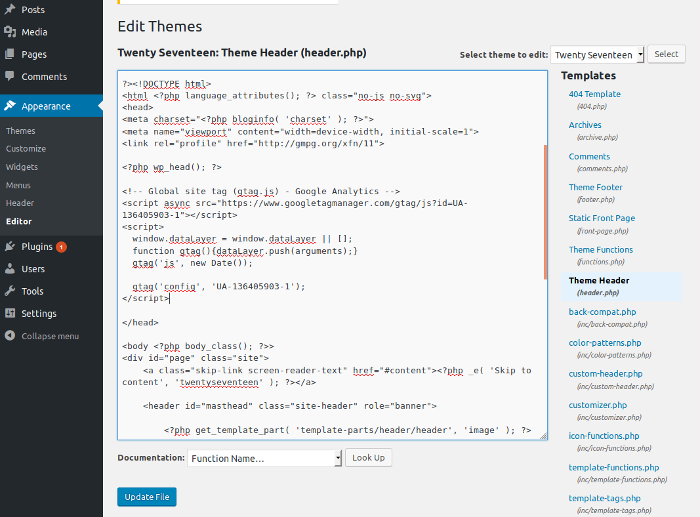The image size is (700, 517).
Task: Open the Static Front Page template
Action: (x=601, y=218)
